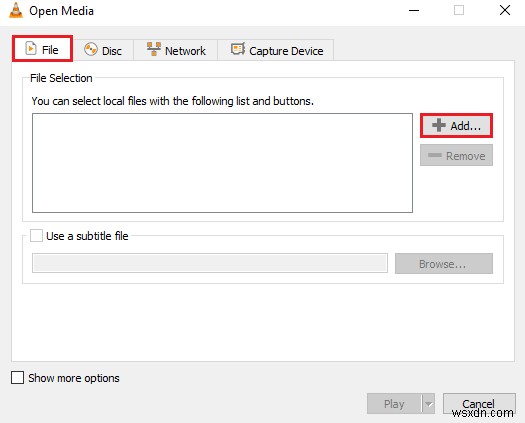Click the VLC cone icon in title bar
Screen dimensions: 525x423
click(x=16, y=11)
